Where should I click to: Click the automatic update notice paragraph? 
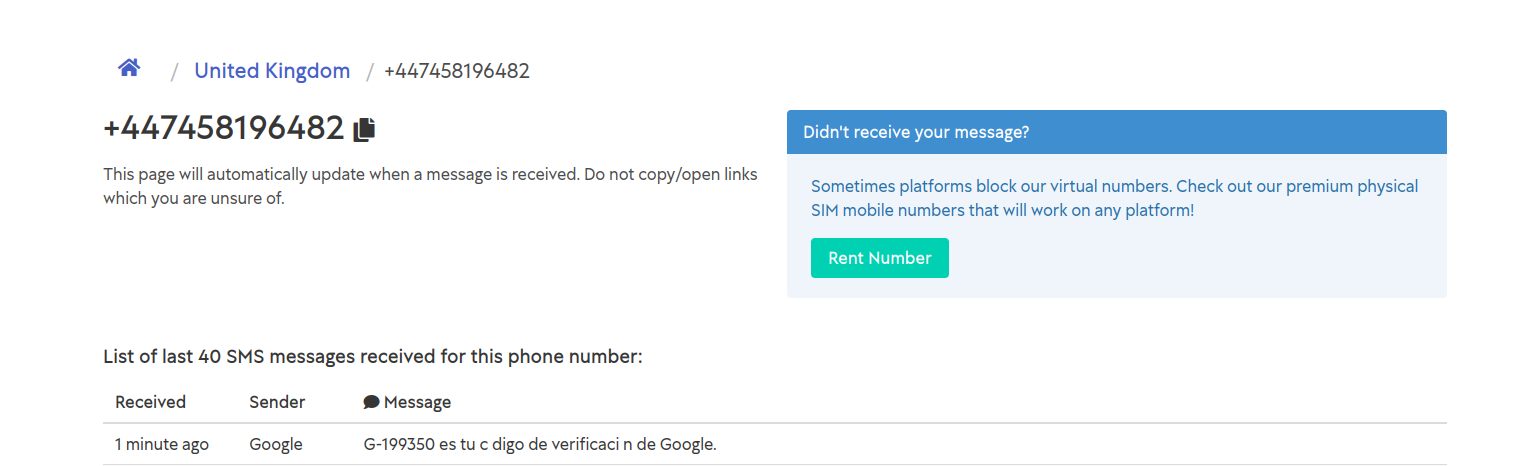click(x=430, y=186)
